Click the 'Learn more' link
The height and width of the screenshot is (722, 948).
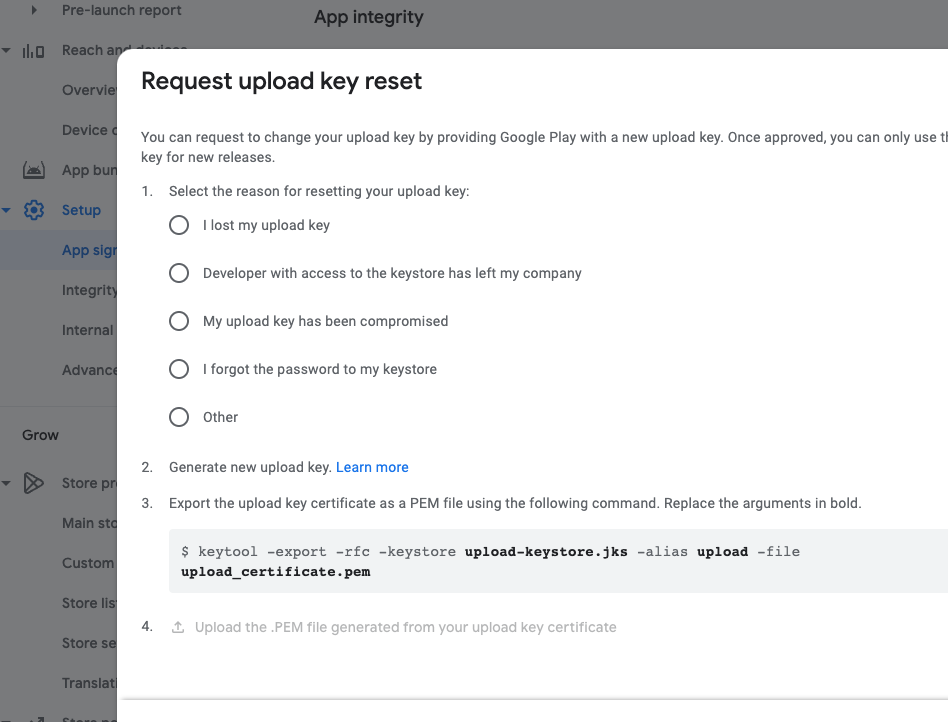point(372,466)
